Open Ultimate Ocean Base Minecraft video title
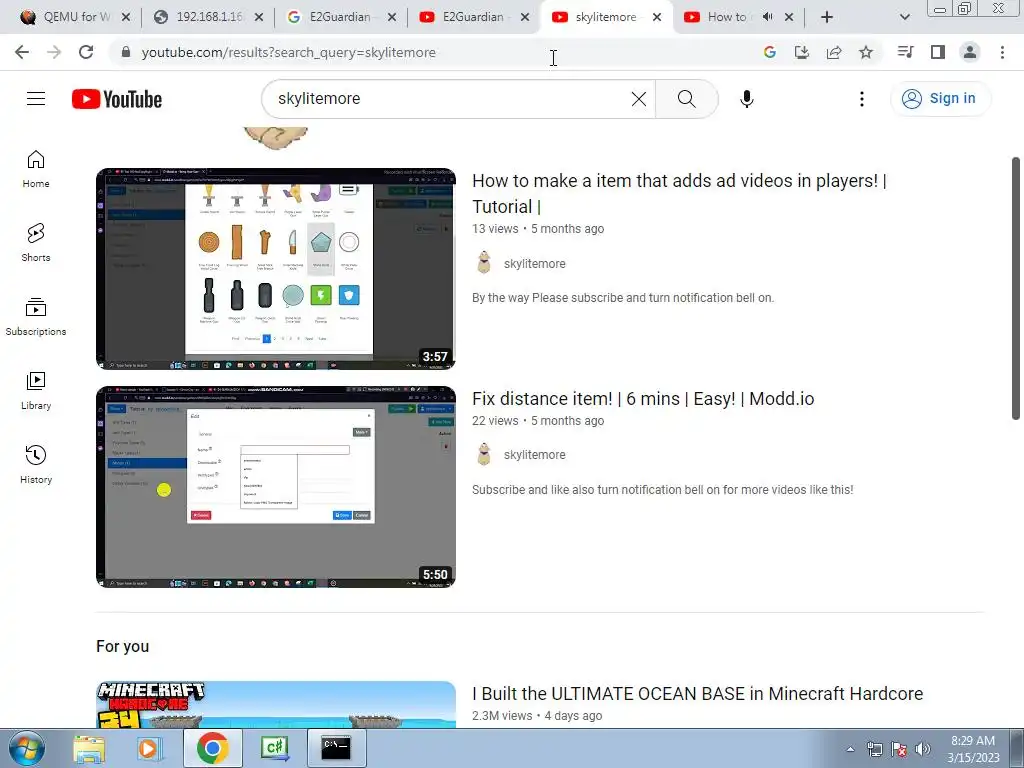The image size is (1024, 768). tap(697, 694)
